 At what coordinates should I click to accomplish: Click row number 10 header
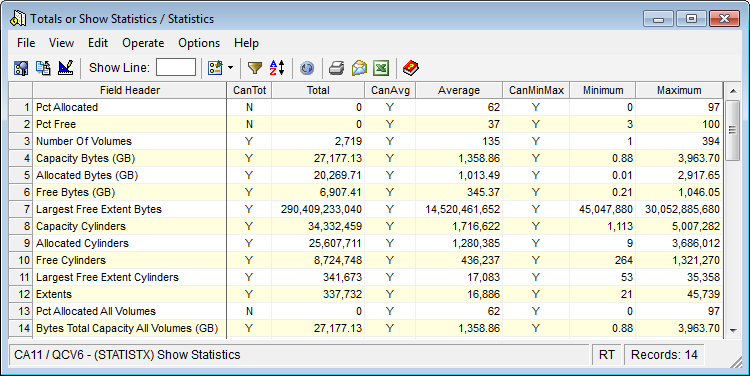point(21,260)
